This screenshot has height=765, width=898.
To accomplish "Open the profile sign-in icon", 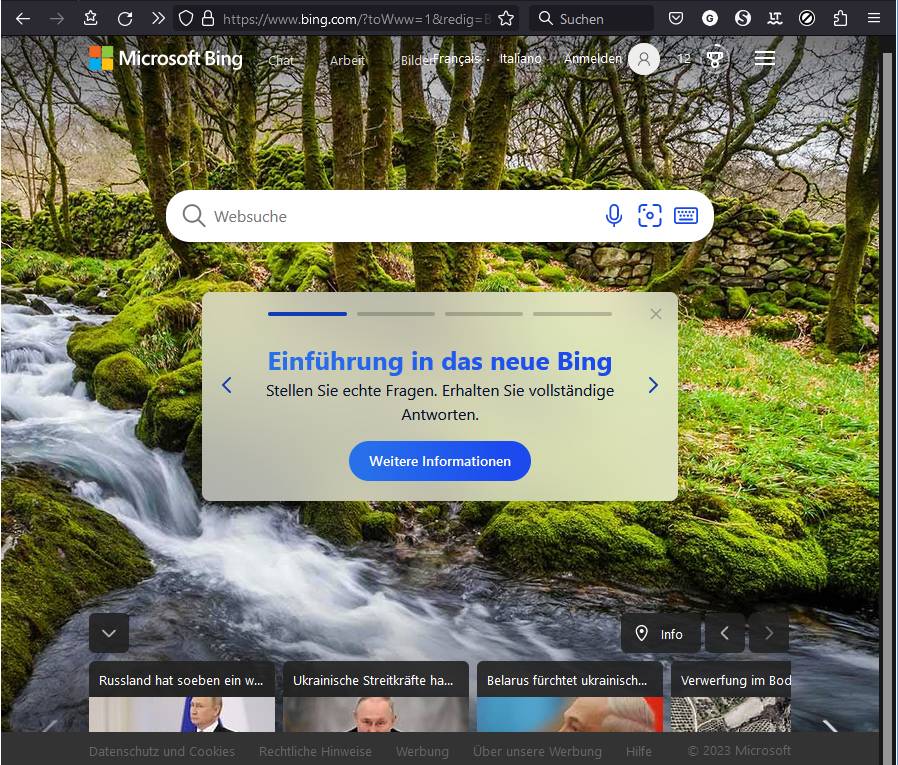I will pos(644,59).
